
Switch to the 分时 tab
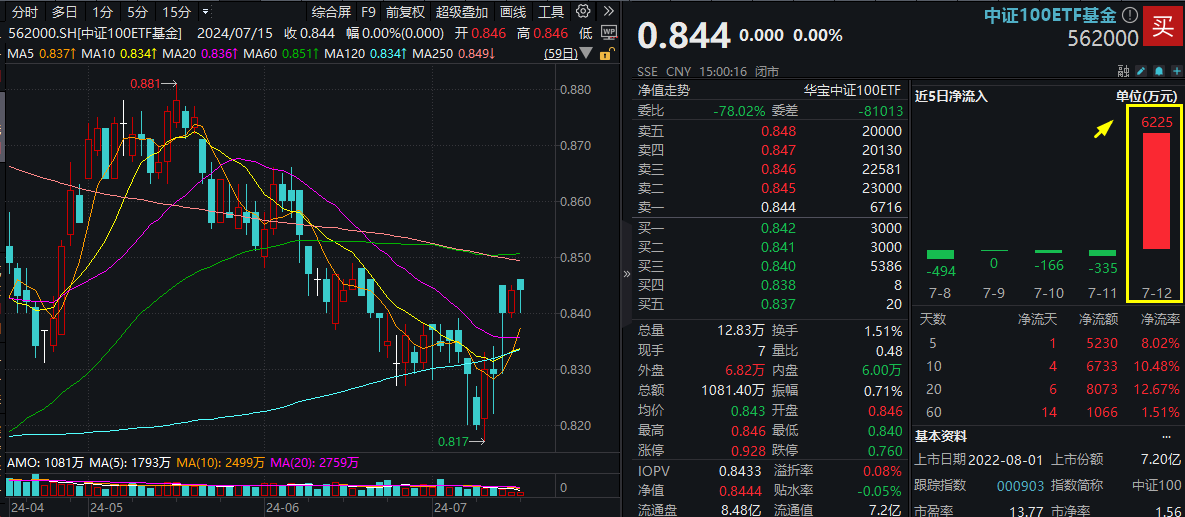[24, 12]
